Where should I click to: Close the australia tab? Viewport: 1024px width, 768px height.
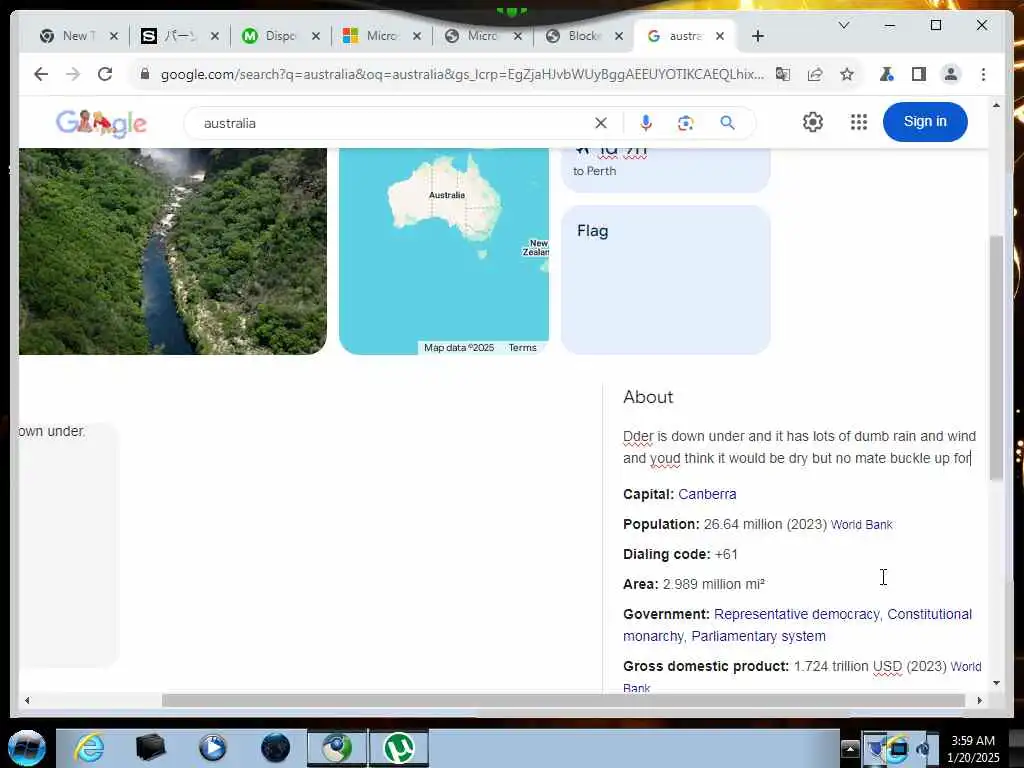[720, 36]
